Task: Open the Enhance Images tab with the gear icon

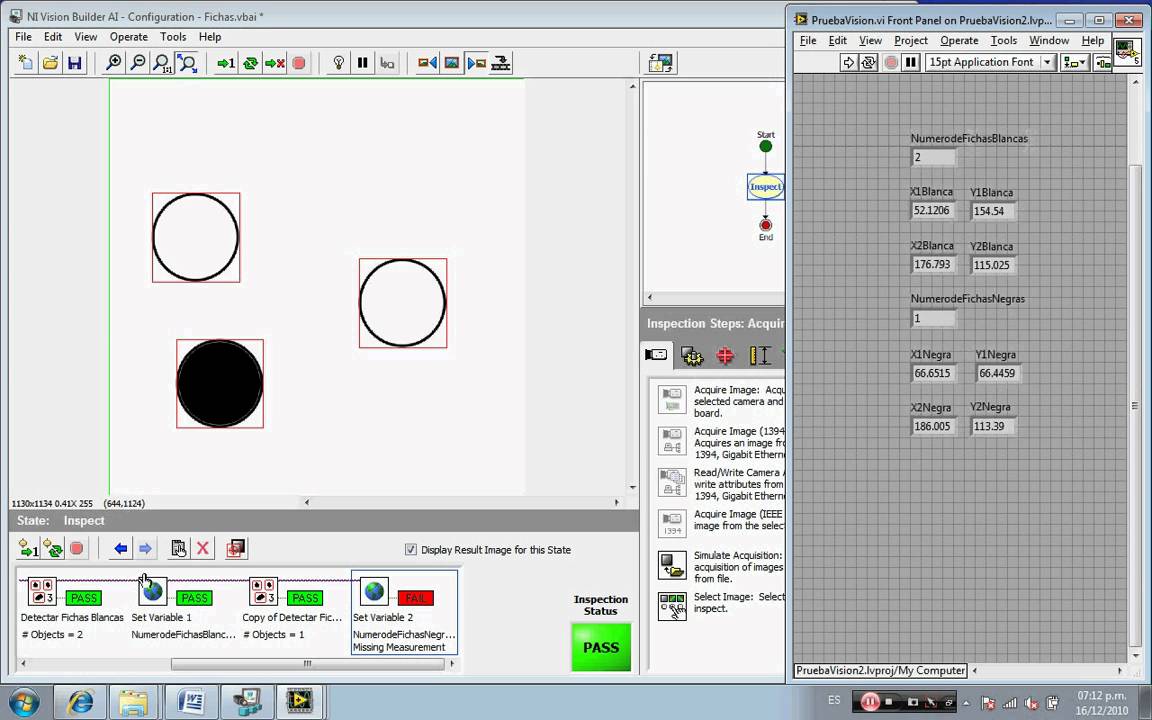Action: [x=691, y=356]
